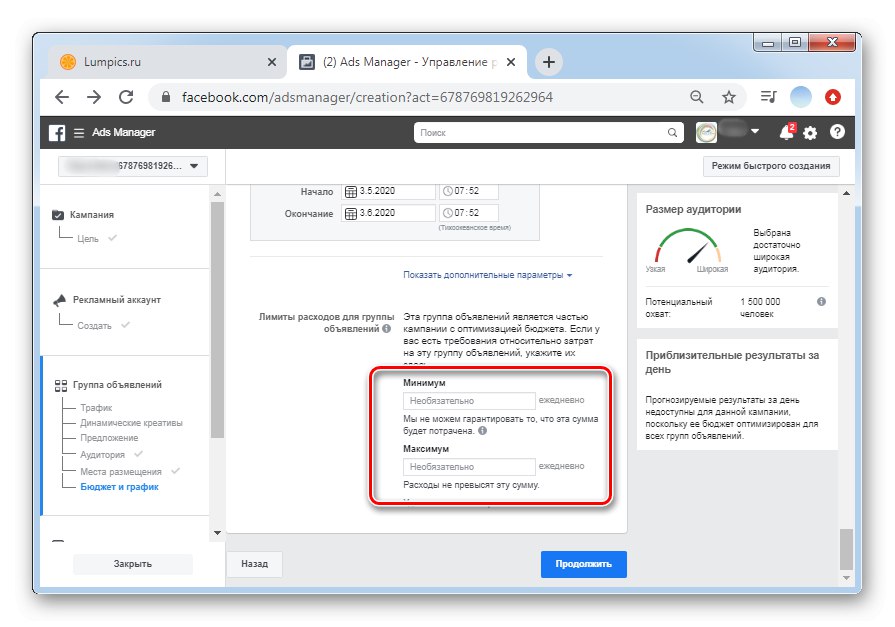Reload the page with refresh icon
Viewport: 895px width, 627px height.
[126, 97]
